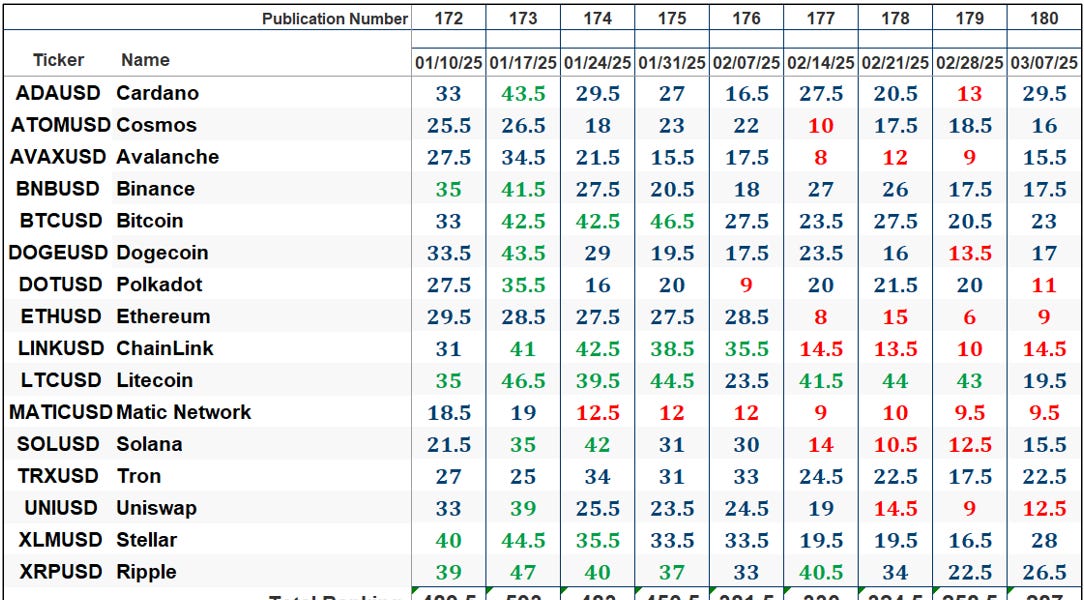This screenshot has width=1084, height=600.
Task: Click the 'ChainLink' name cell
Action: pos(165,348)
